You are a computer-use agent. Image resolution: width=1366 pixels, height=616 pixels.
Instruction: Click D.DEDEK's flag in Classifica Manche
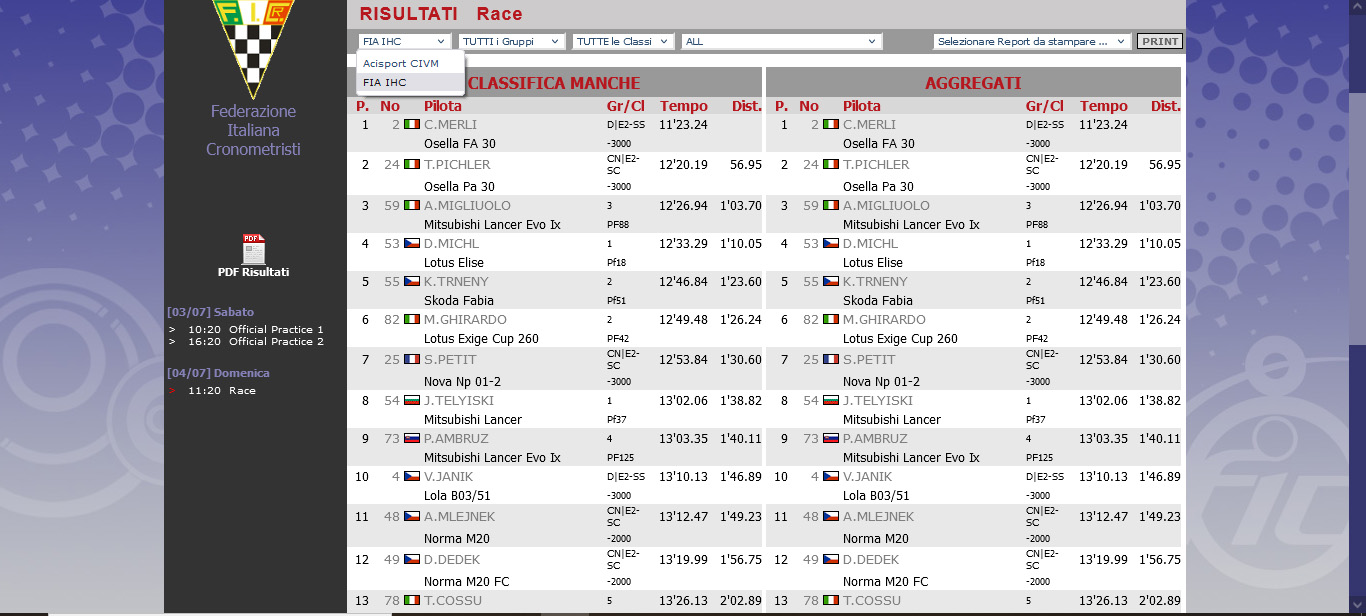click(412, 560)
